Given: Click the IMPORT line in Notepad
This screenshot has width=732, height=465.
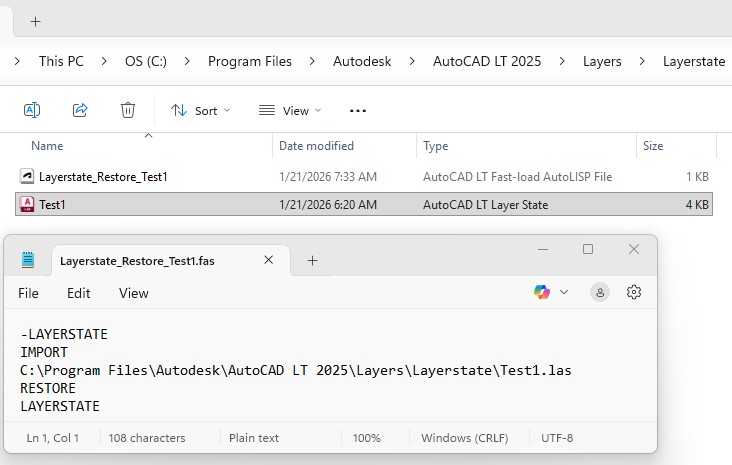Looking at the screenshot, I should 44,352.
